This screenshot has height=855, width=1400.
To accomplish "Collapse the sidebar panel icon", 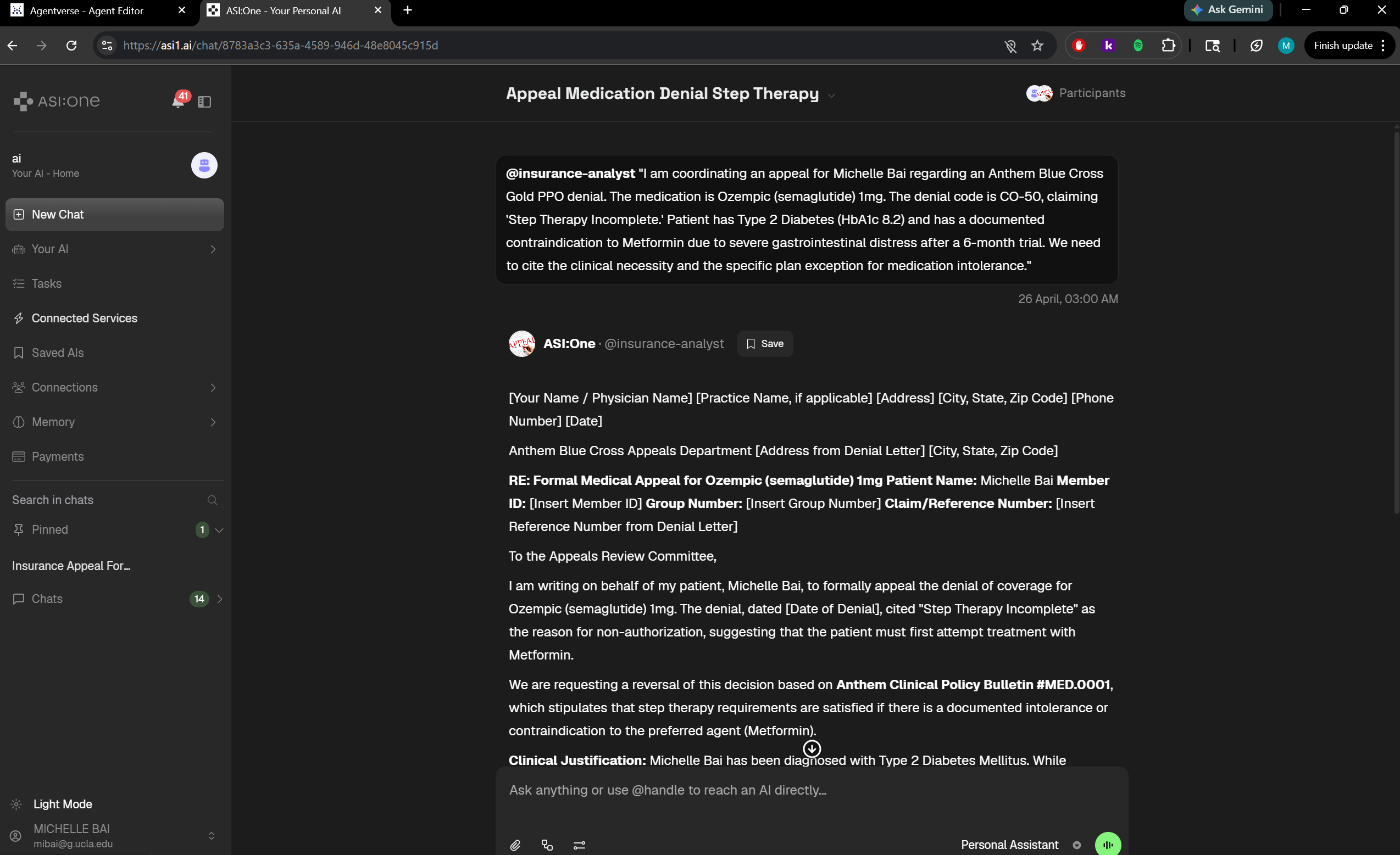I will (204, 102).
